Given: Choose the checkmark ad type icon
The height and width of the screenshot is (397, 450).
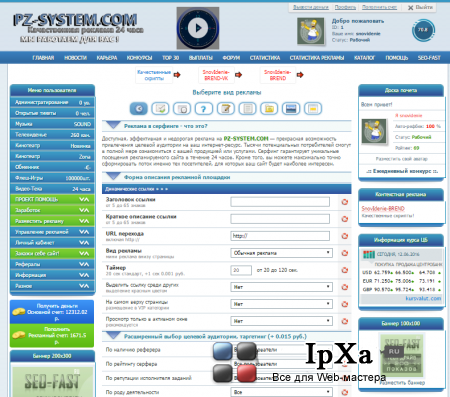Looking at the screenshot, I should point(160,109).
